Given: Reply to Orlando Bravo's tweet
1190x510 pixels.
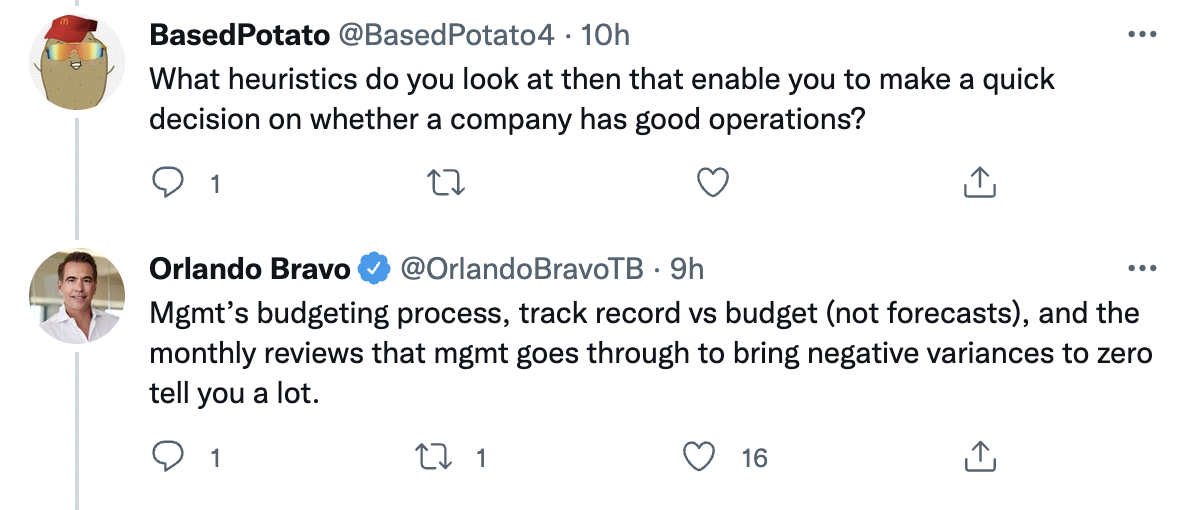Looking at the screenshot, I should tap(168, 456).
